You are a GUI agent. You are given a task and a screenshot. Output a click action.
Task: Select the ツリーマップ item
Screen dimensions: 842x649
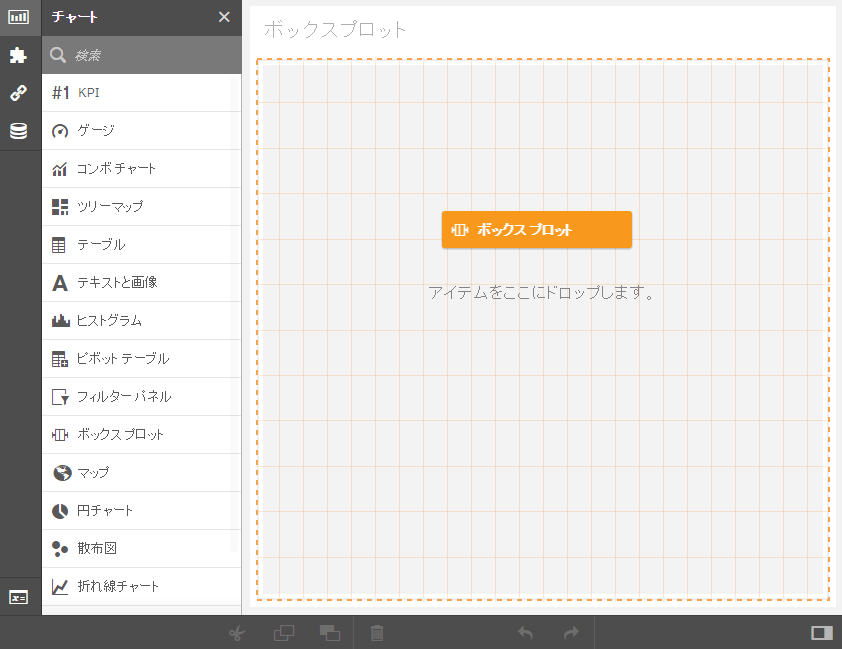click(142, 207)
